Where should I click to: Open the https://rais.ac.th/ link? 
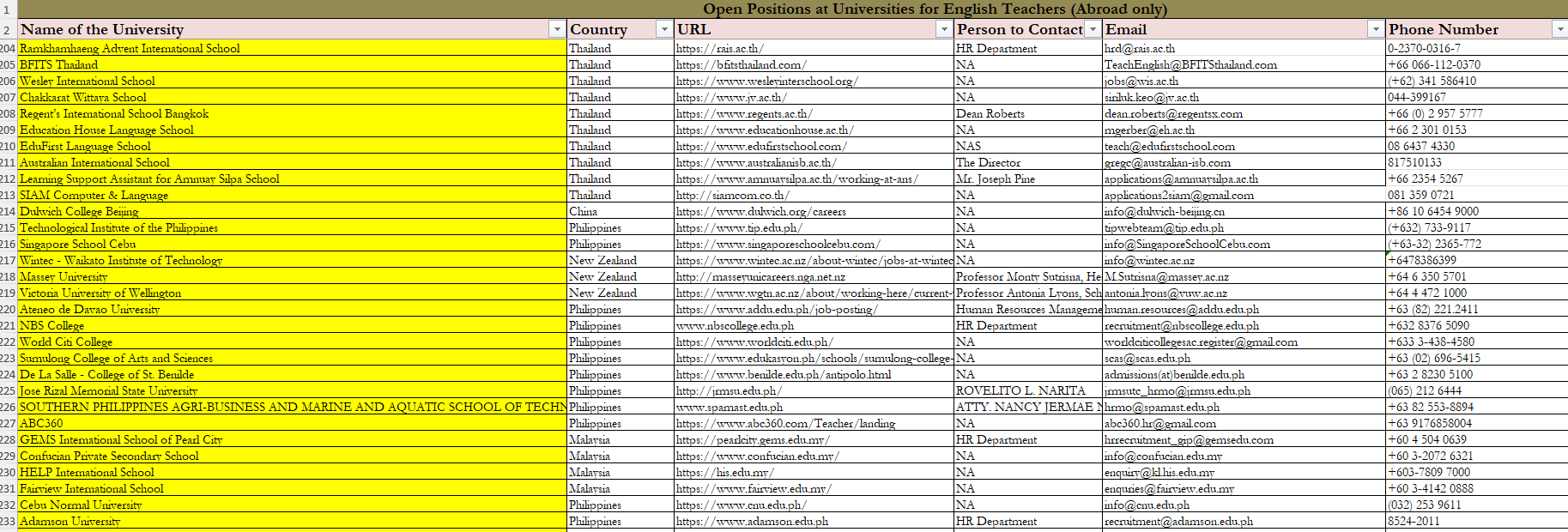point(719,49)
